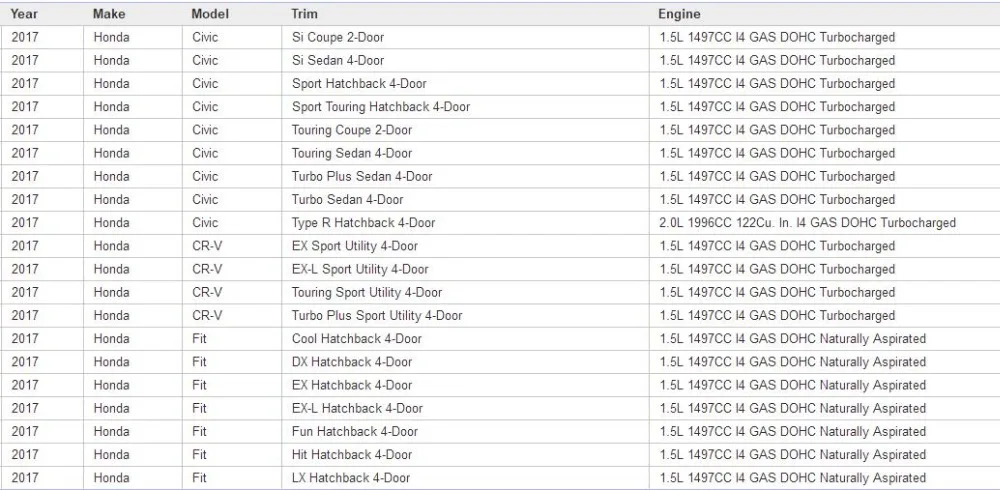The image size is (1000, 490).
Task: Click the 2017 year cell in Hit Hatchback row
Action: tap(42, 455)
